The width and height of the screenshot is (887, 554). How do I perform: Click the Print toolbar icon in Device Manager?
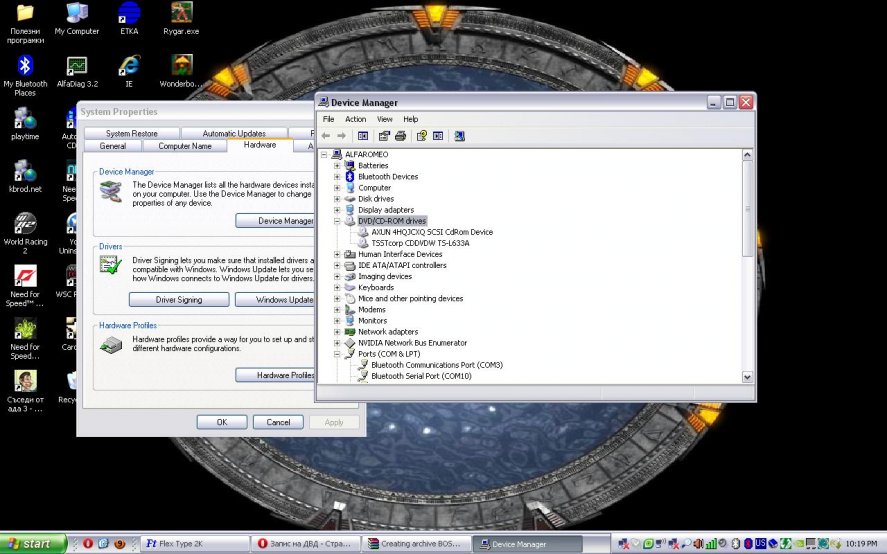pyautogui.click(x=400, y=135)
